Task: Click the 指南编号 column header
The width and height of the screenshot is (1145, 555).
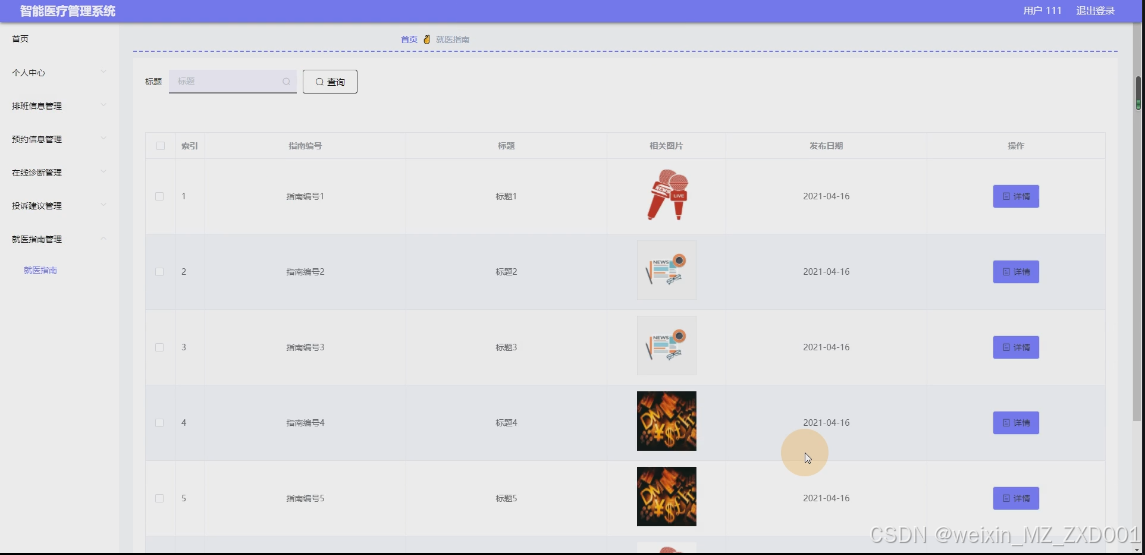Action: click(x=305, y=146)
